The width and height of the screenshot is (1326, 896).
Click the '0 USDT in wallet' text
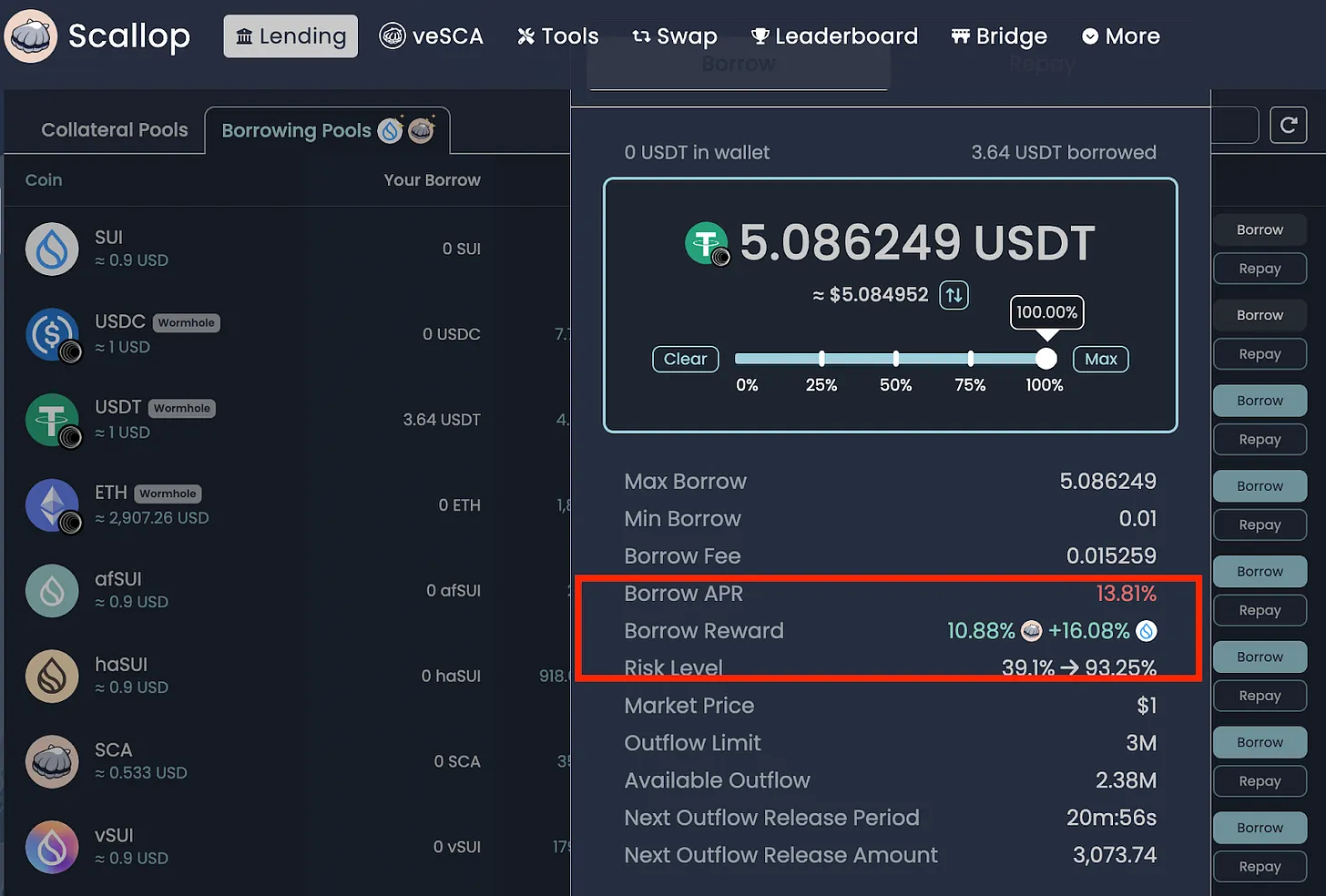coord(697,152)
